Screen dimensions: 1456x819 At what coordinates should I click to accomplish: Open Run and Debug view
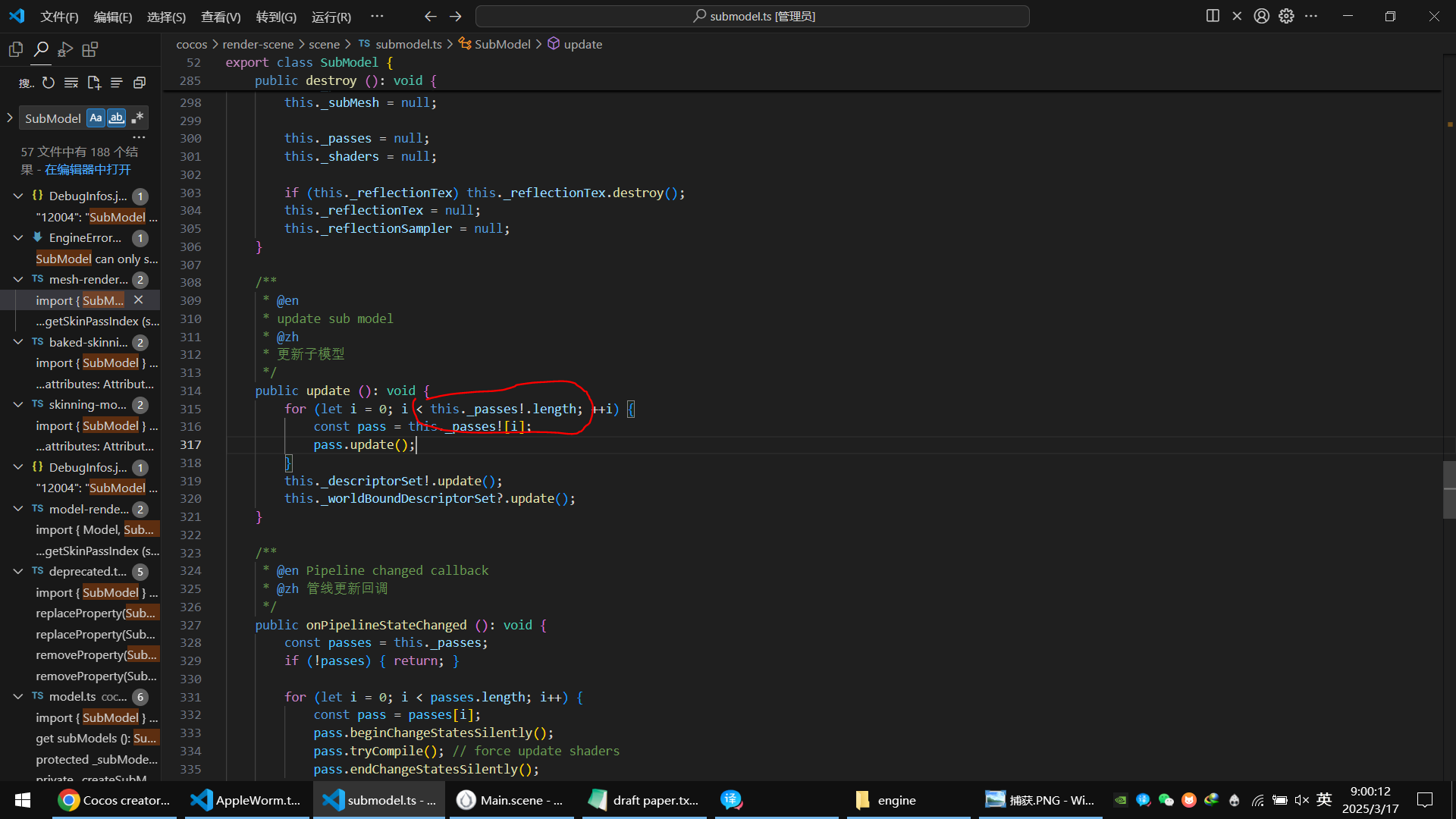65,50
